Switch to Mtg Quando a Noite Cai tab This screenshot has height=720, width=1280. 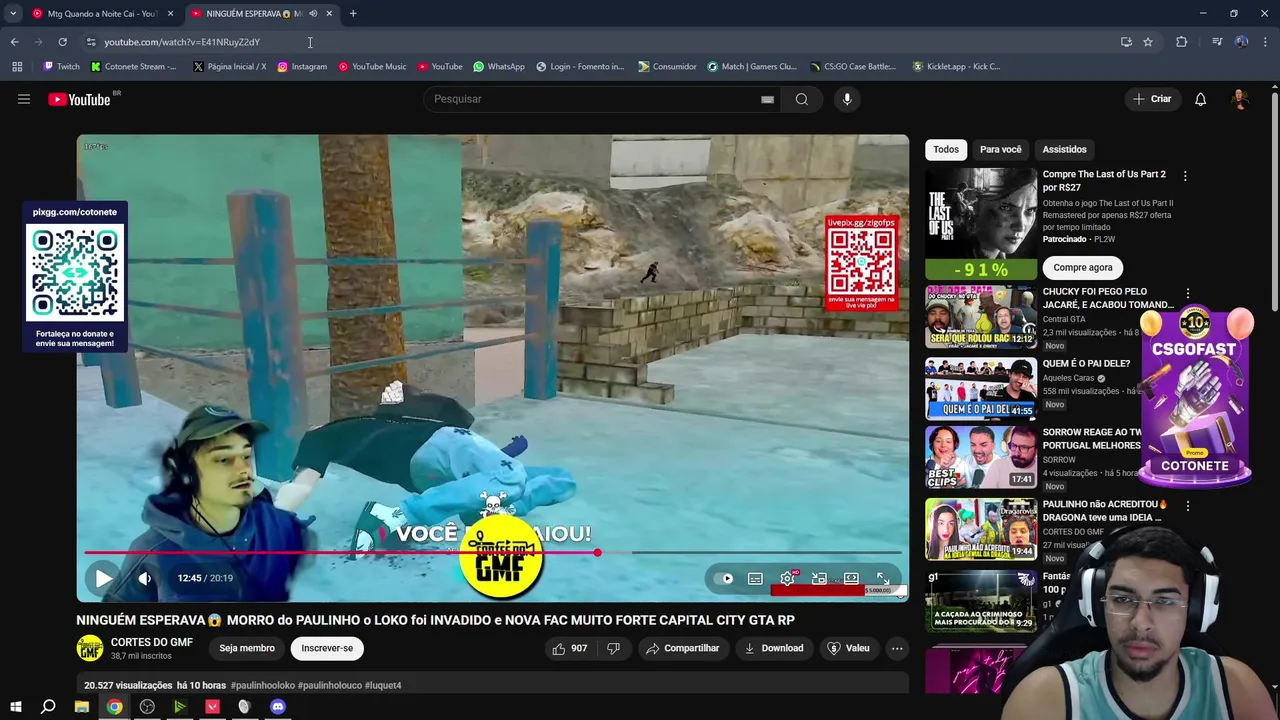point(102,13)
